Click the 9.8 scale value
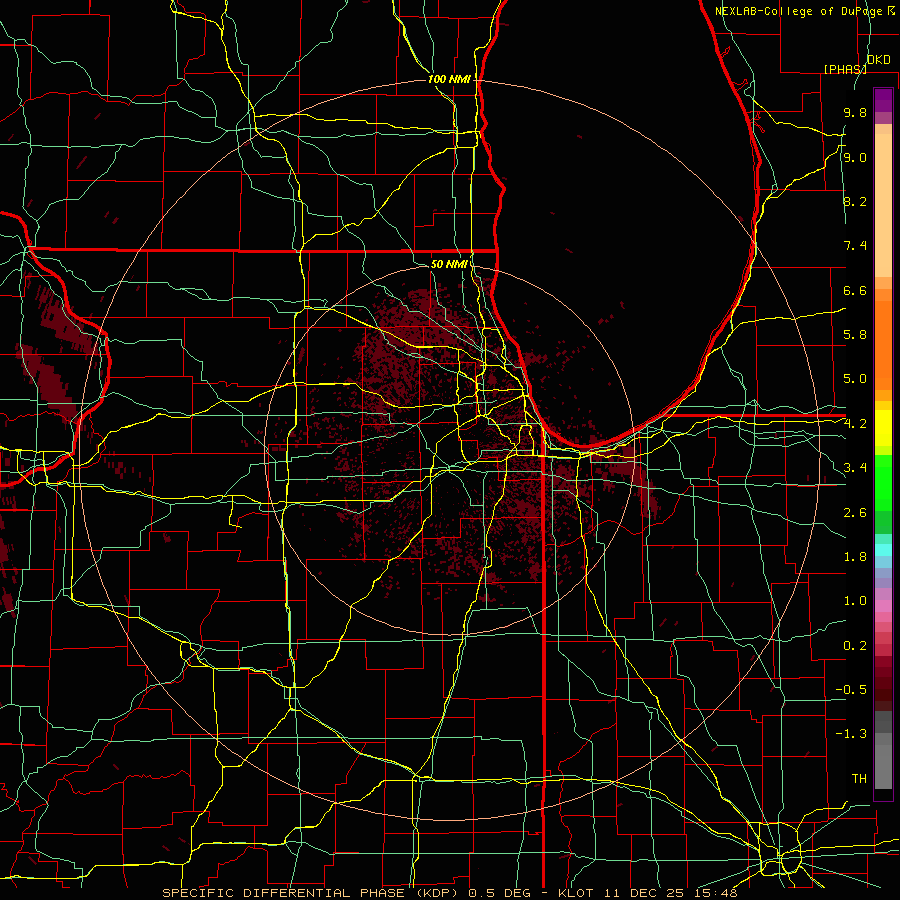This screenshot has width=900, height=900. pos(855,112)
